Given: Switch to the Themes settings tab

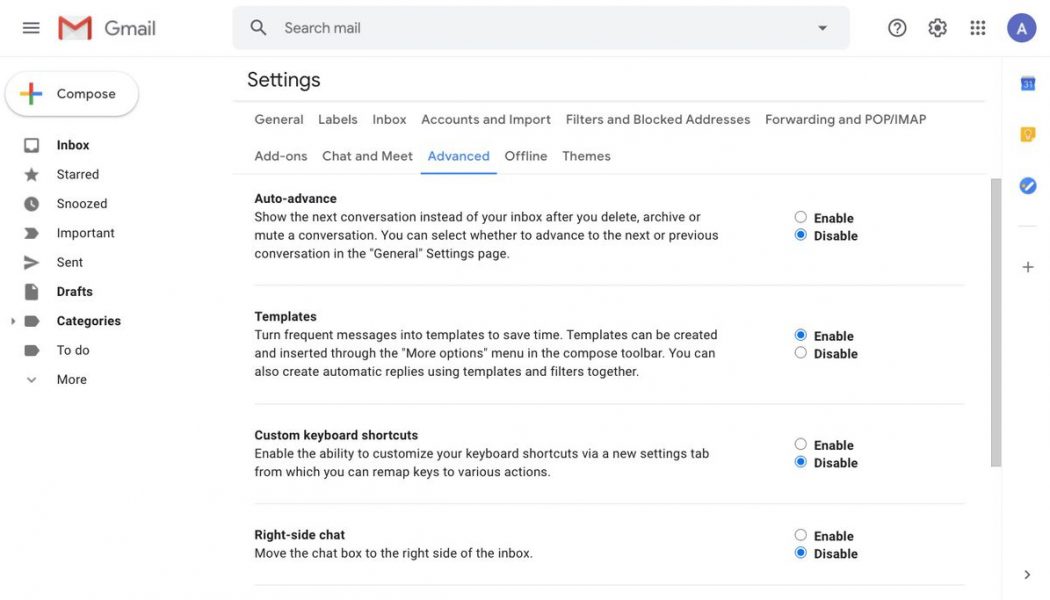Looking at the screenshot, I should click(585, 153).
